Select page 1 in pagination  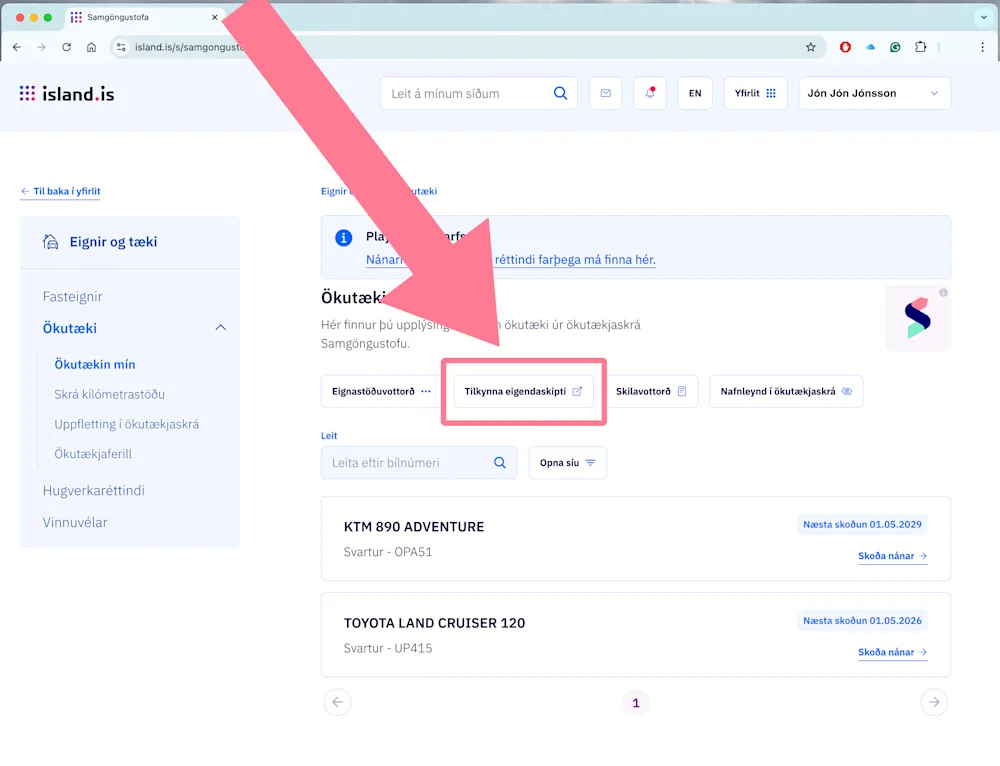(636, 703)
